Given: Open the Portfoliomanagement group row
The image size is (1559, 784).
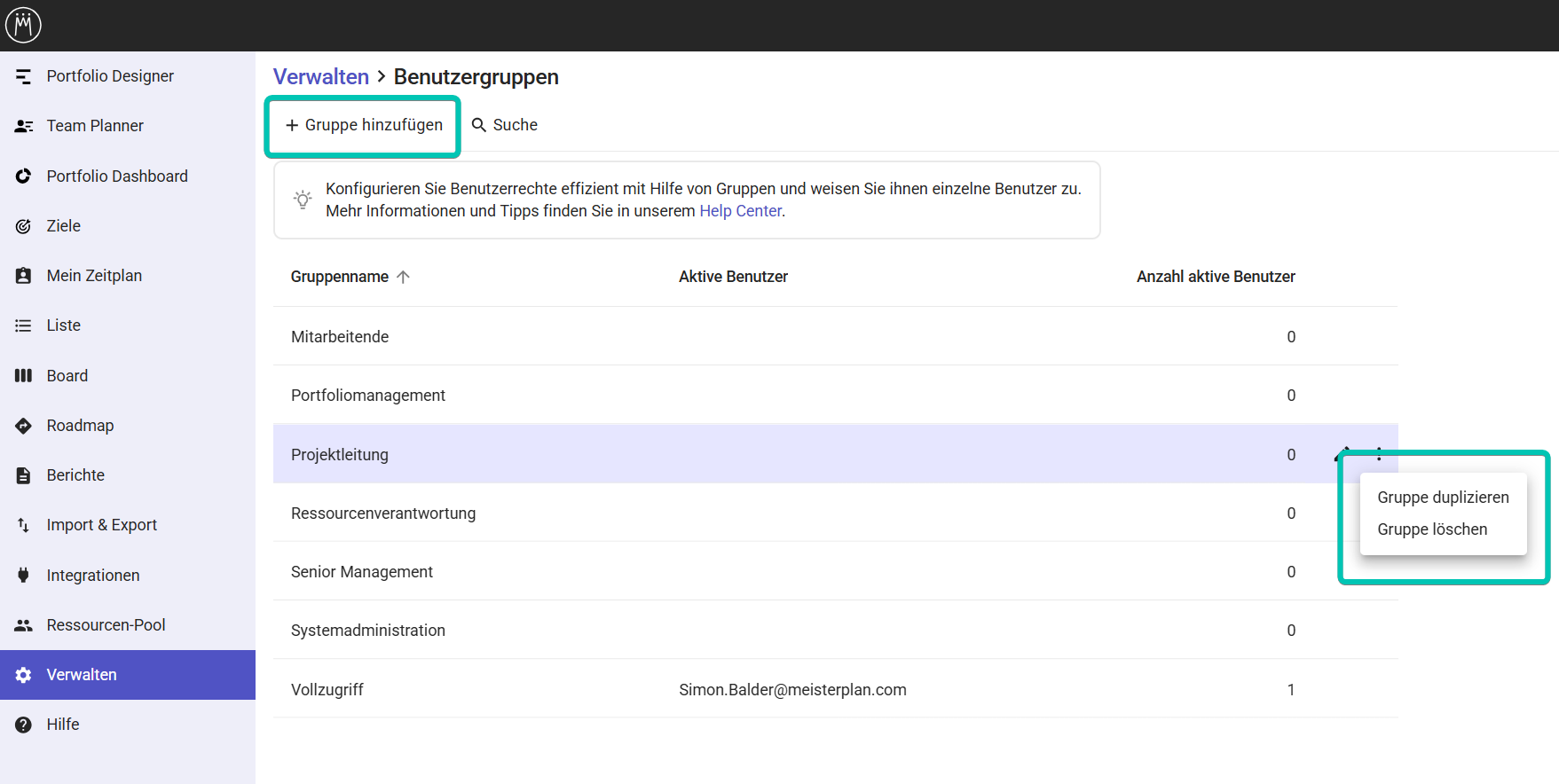Looking at the screenshot, I should coord(836,395).
